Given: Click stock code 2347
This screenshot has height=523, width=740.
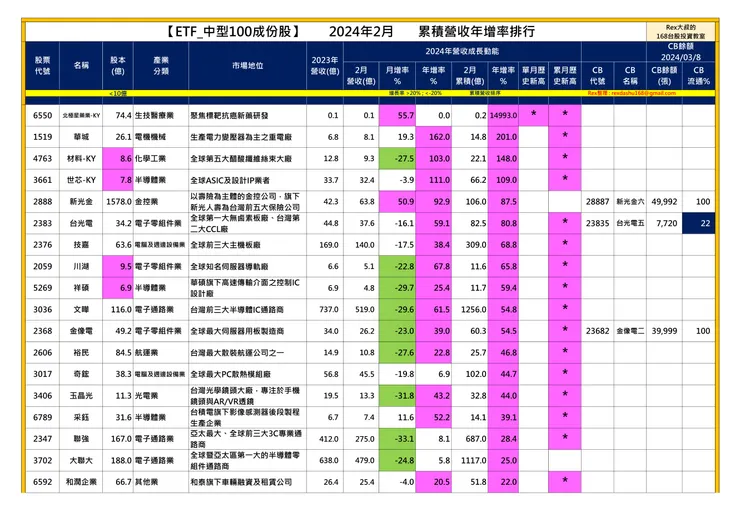Looking at the screenshot, I should pos(42,439).
